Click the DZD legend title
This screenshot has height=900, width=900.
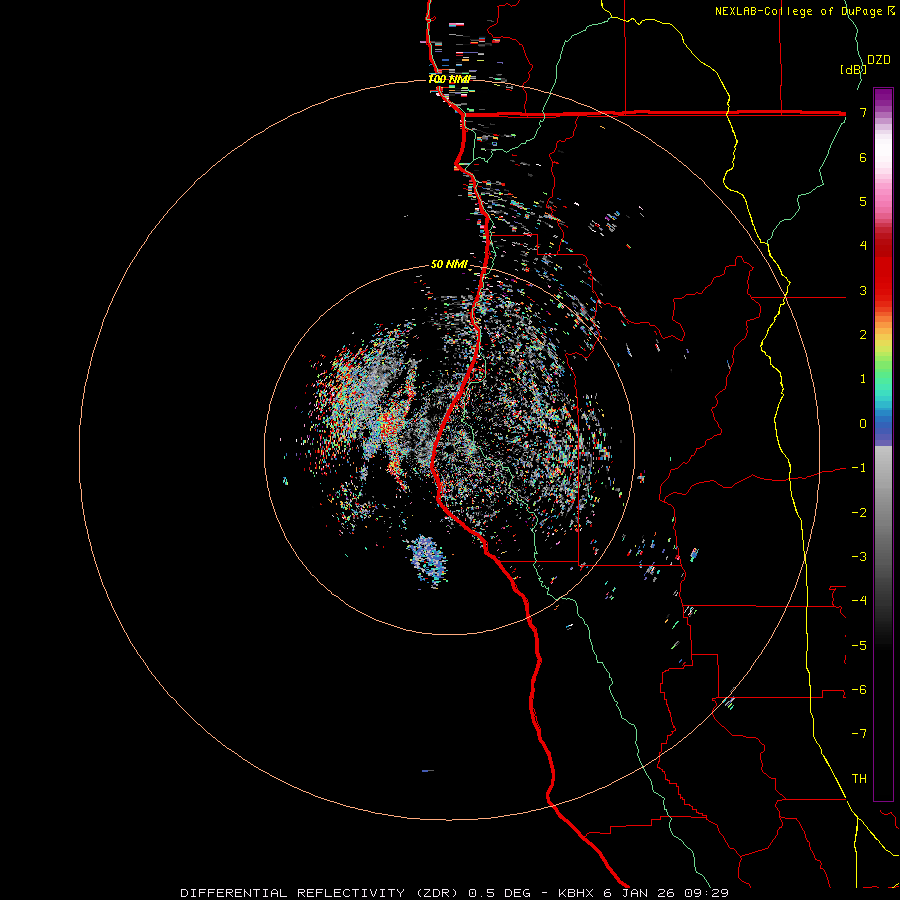(x=879, y=60)
